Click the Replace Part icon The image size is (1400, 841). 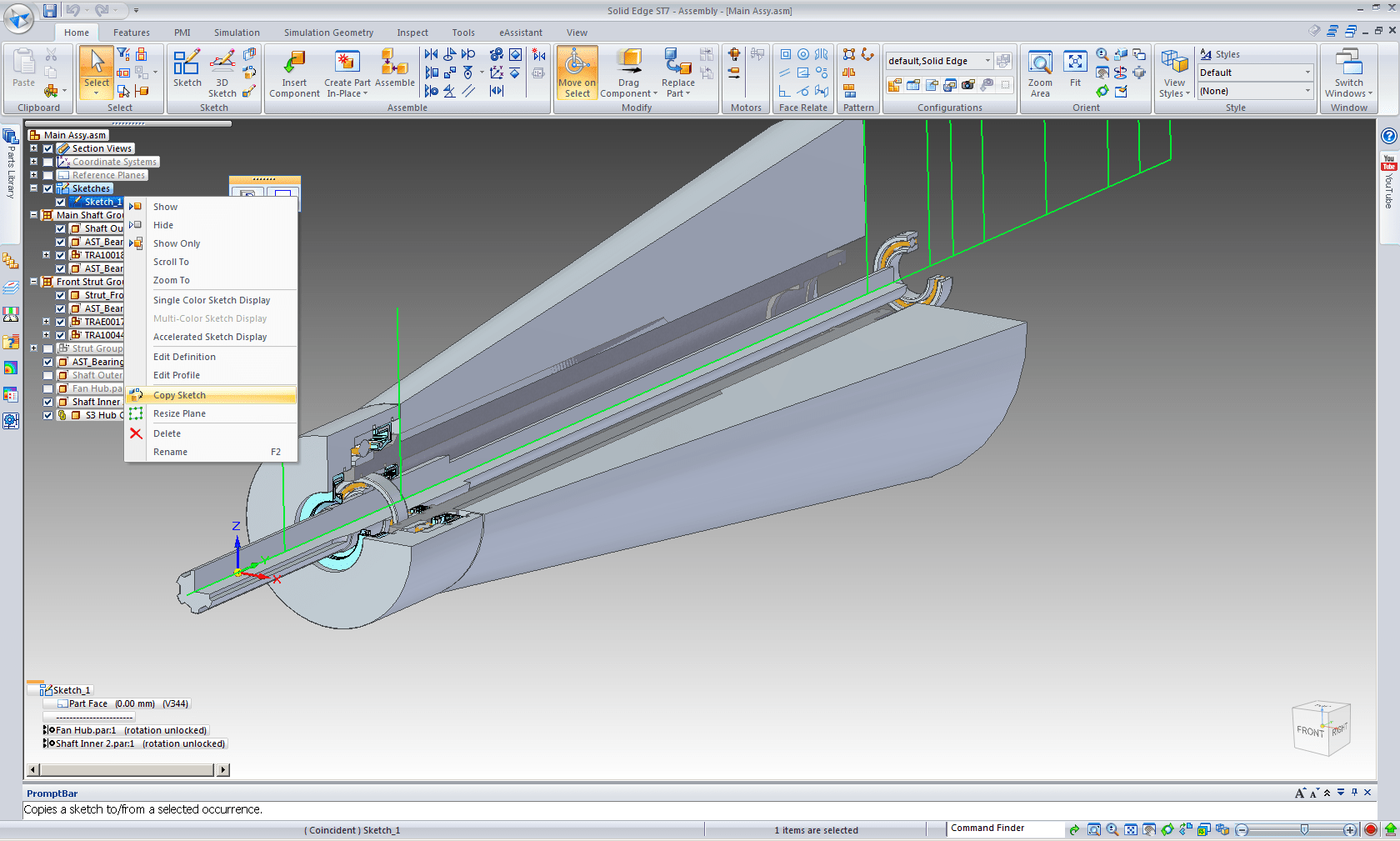pos(677,63)
